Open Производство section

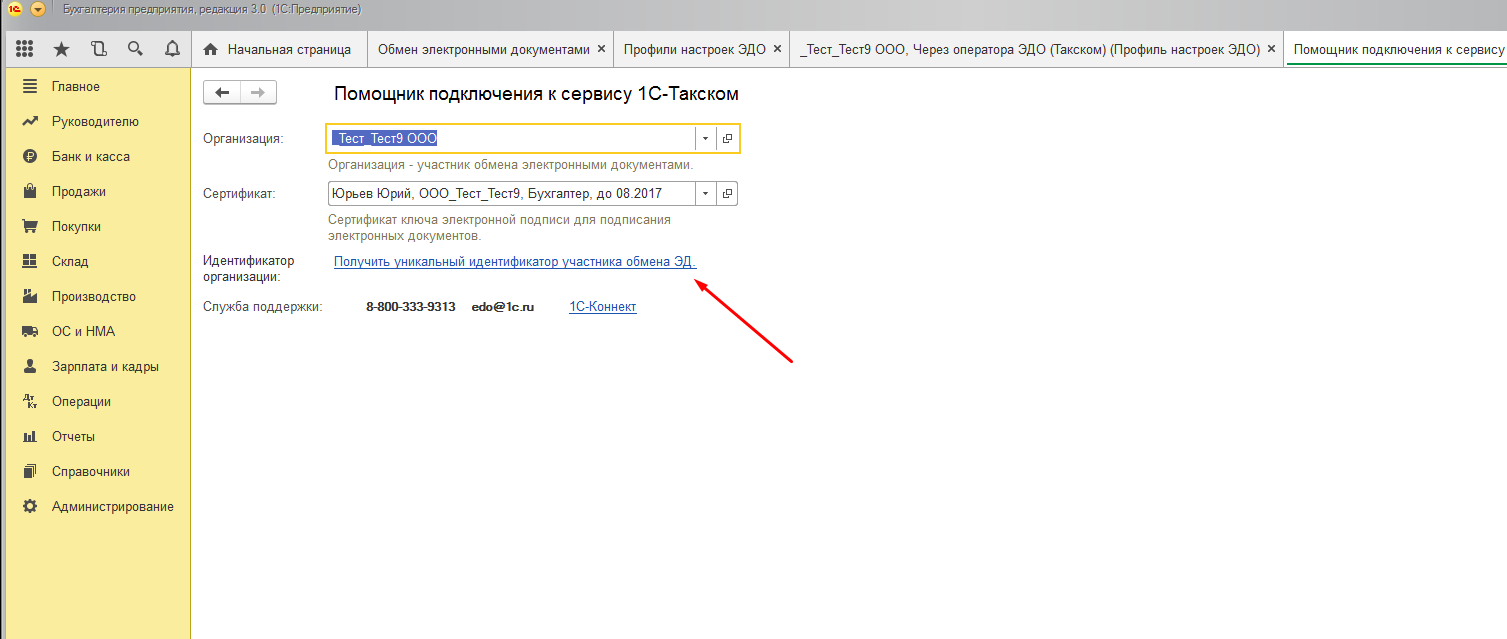pyautogui.click(x=97, y=297)
